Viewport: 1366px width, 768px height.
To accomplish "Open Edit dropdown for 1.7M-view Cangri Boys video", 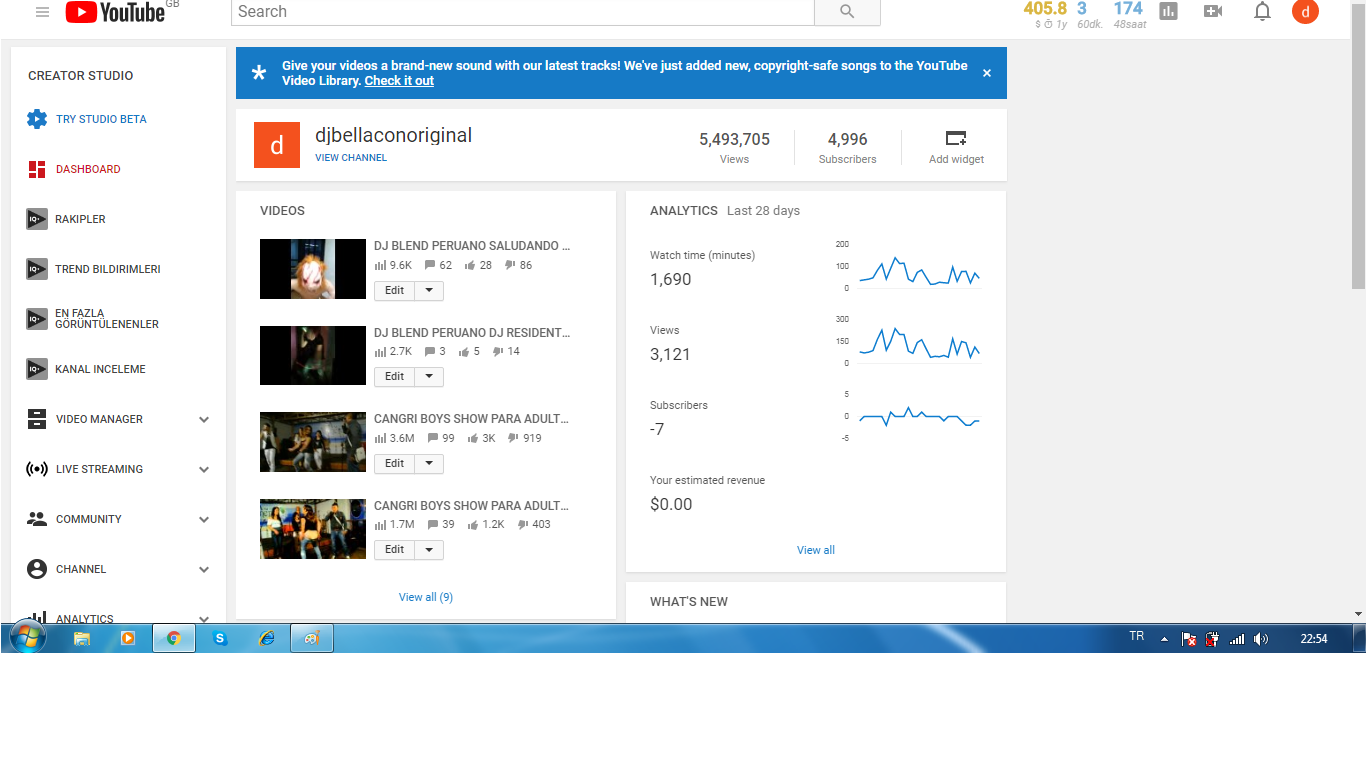I will click(429, 550).
